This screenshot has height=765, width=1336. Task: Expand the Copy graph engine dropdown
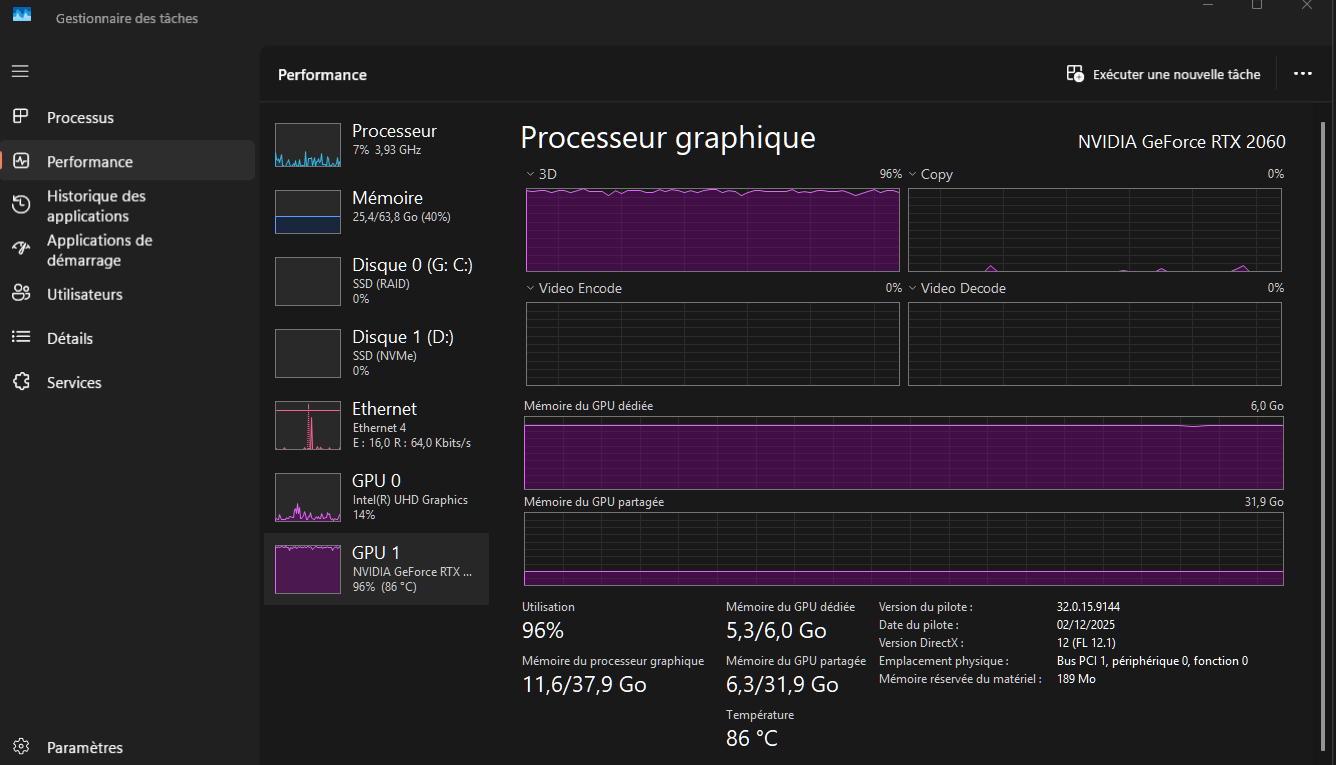tap(913, 174)
